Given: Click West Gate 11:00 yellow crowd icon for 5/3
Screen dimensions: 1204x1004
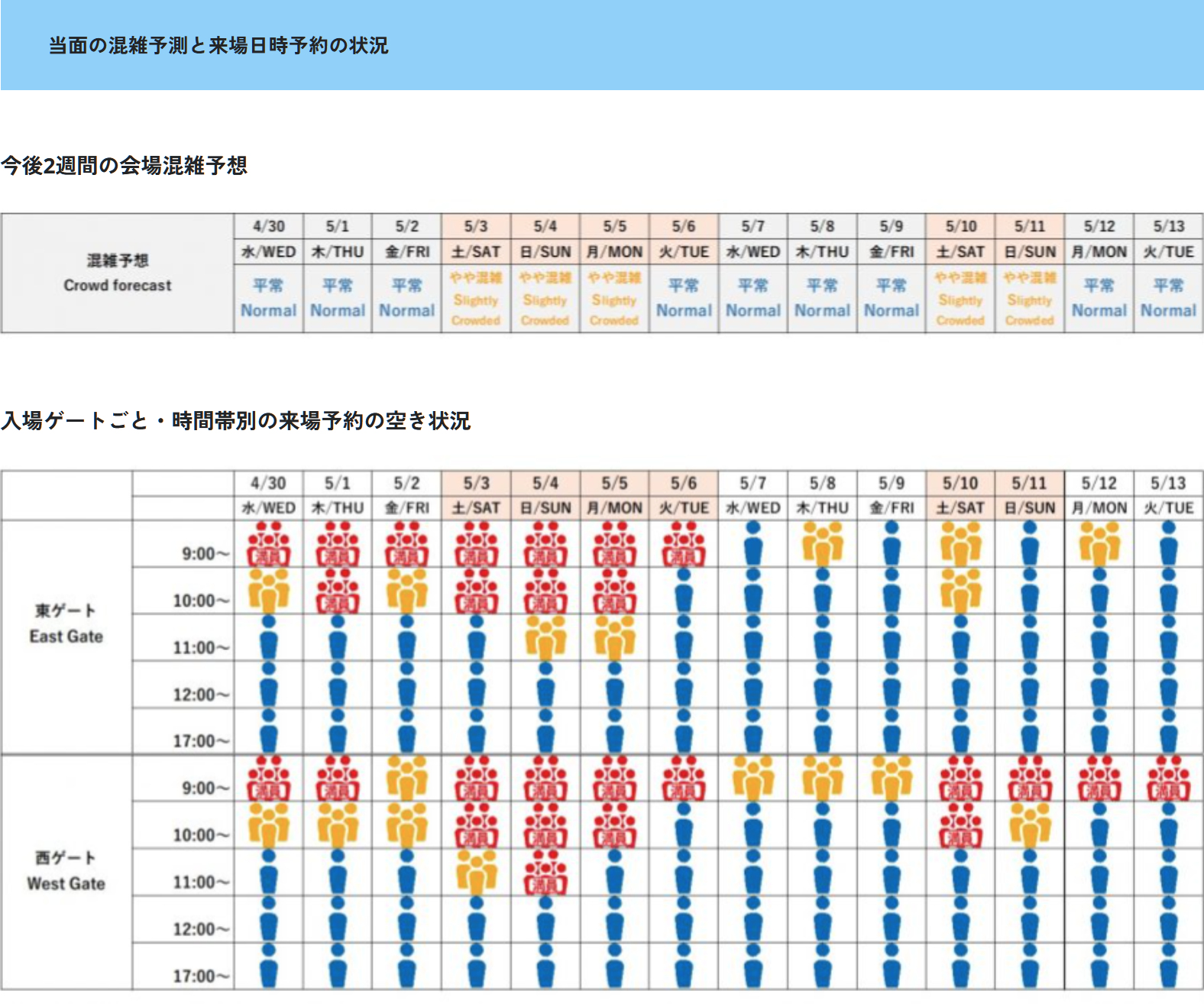Looking at the screenshot, I should coord(477,873).
